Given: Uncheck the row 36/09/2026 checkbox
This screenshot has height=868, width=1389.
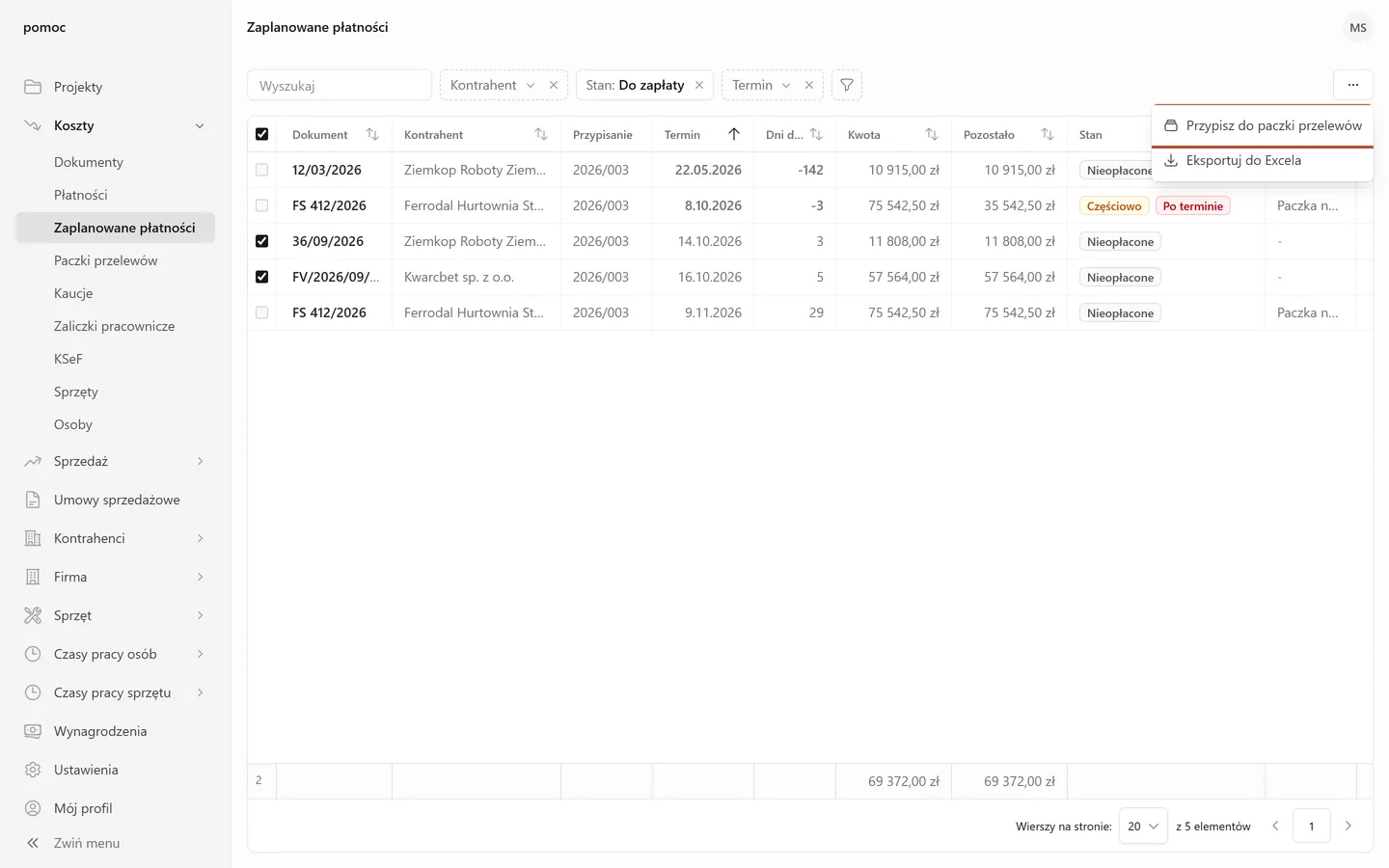Looking at the screenshot, I should coord(261,241).
